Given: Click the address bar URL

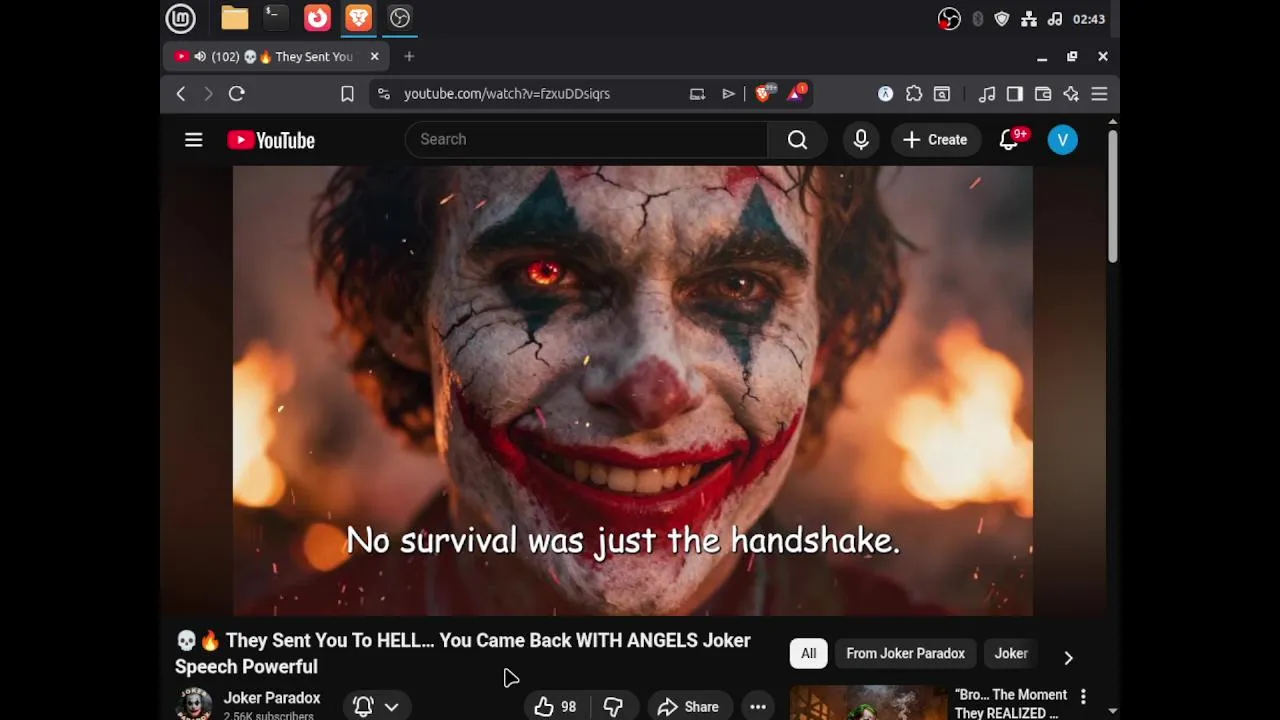Looking at the screenshot, I should point(507,94).
